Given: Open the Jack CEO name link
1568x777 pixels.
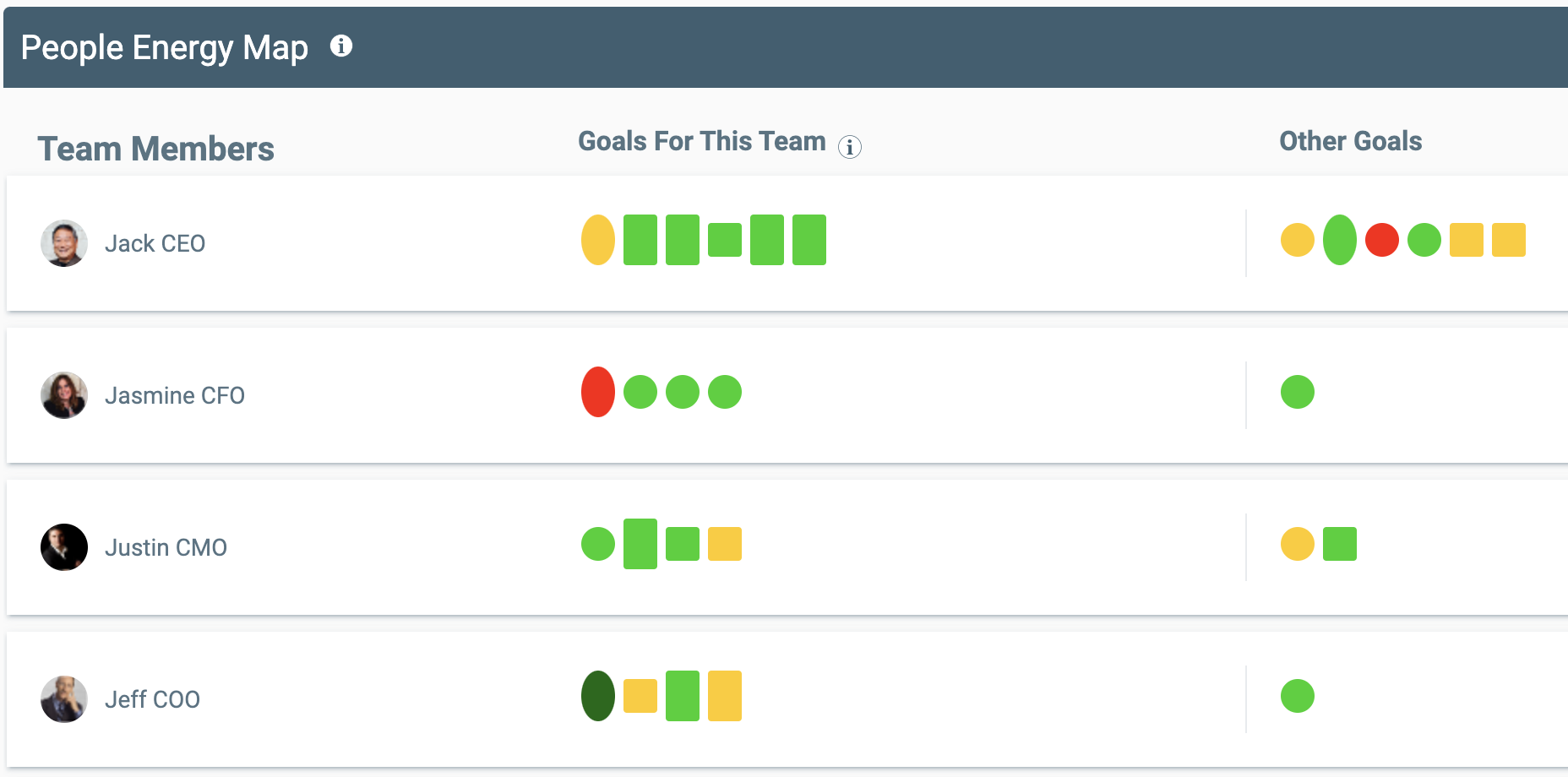Looking at the screenshot, I should 155,243.
